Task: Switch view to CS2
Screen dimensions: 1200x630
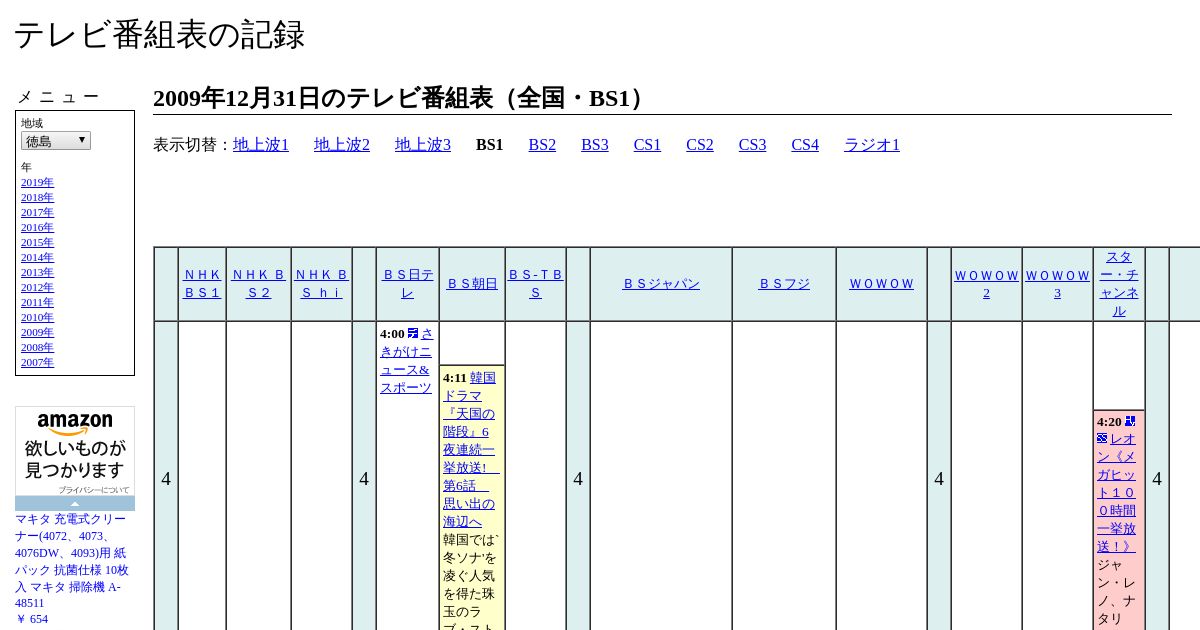Action: point(700,145)
